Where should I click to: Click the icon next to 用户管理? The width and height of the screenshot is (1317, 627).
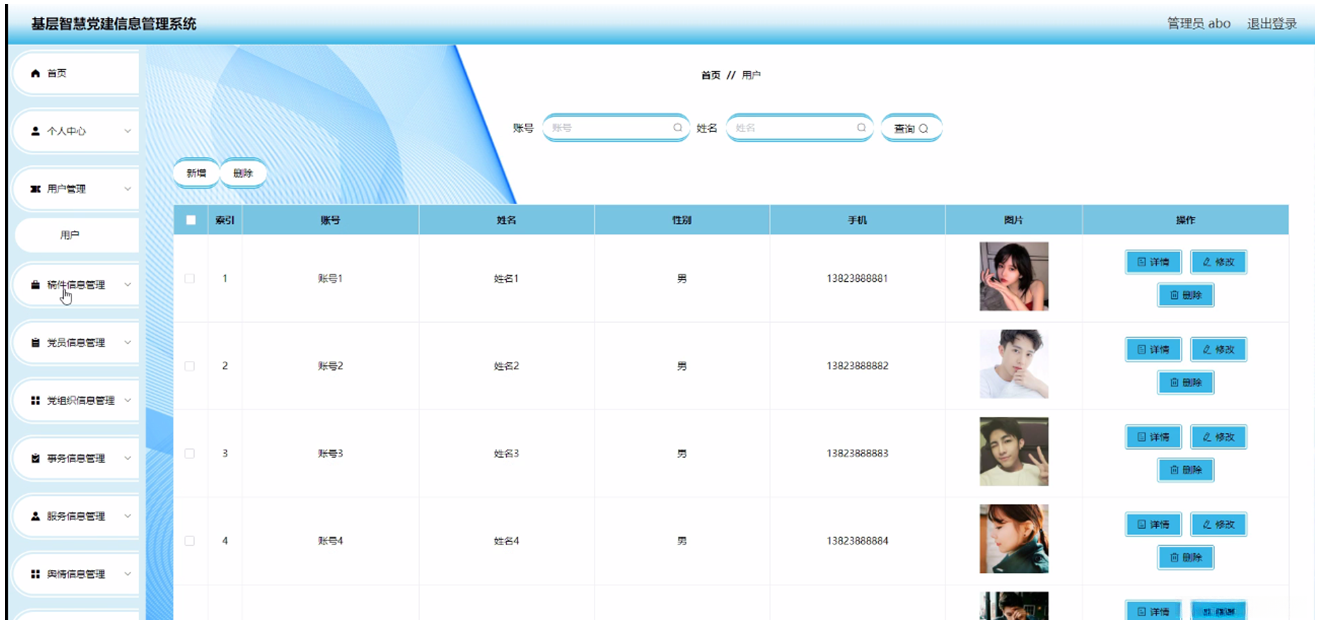click(36, 189)
